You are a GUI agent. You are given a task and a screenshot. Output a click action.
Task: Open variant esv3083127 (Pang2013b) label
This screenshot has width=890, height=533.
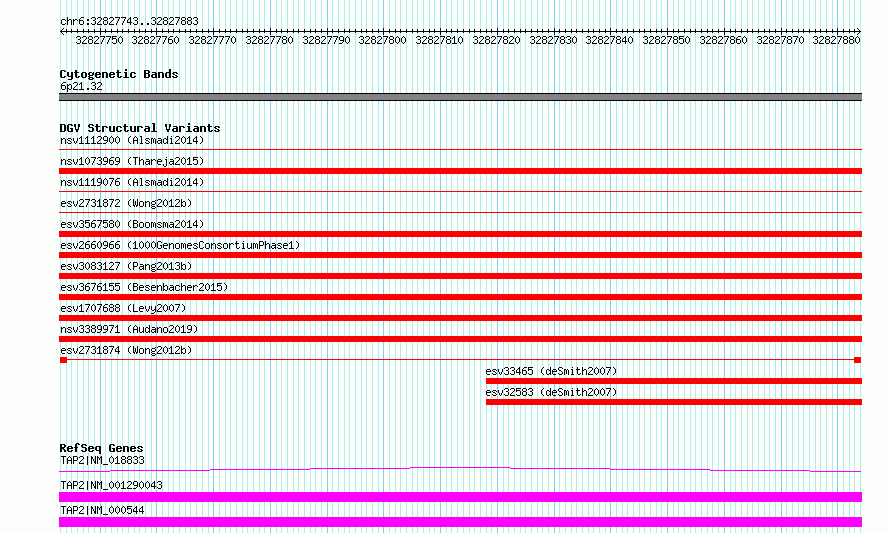click(x=126, y=266)
